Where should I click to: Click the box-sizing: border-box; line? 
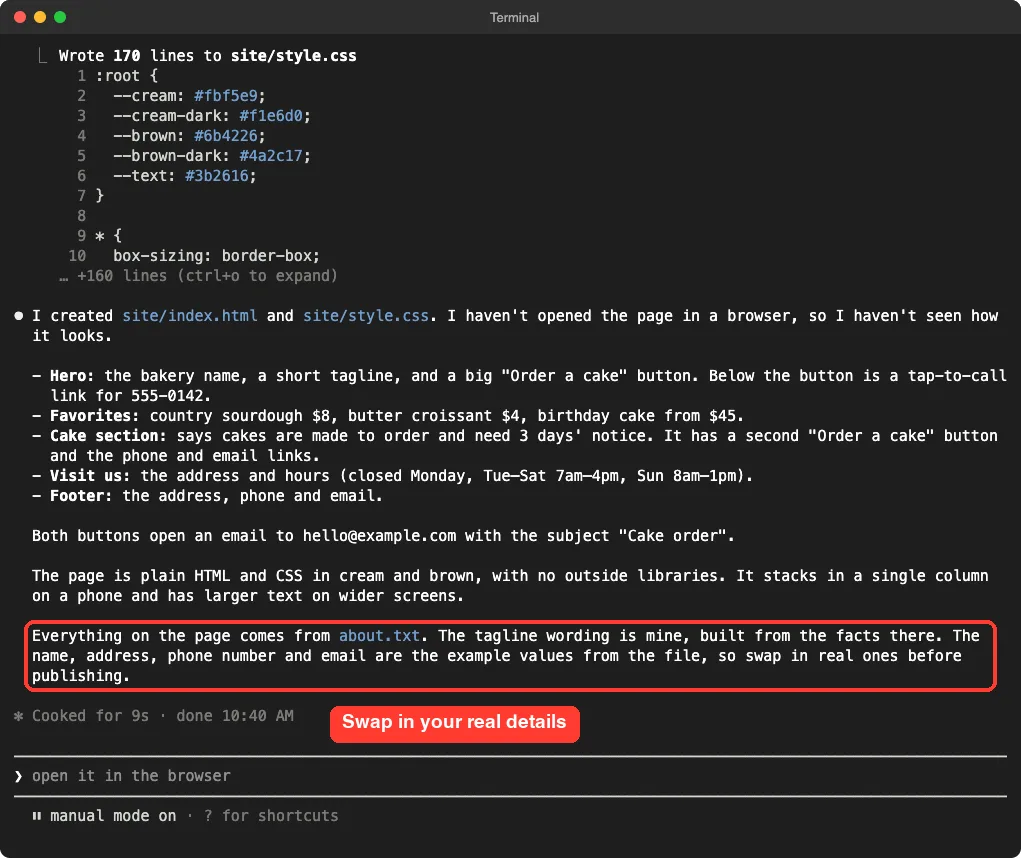tap(217, 256)
